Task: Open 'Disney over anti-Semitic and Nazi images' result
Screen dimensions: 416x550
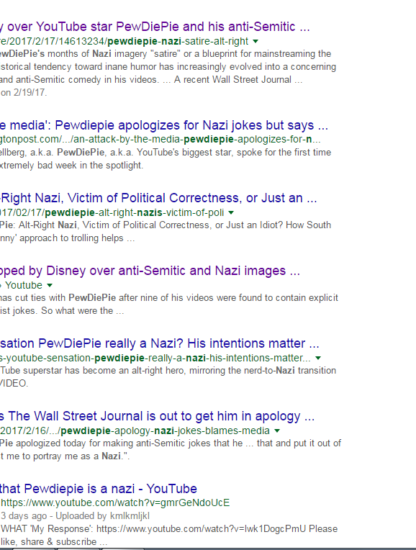Action: [150, 271]
